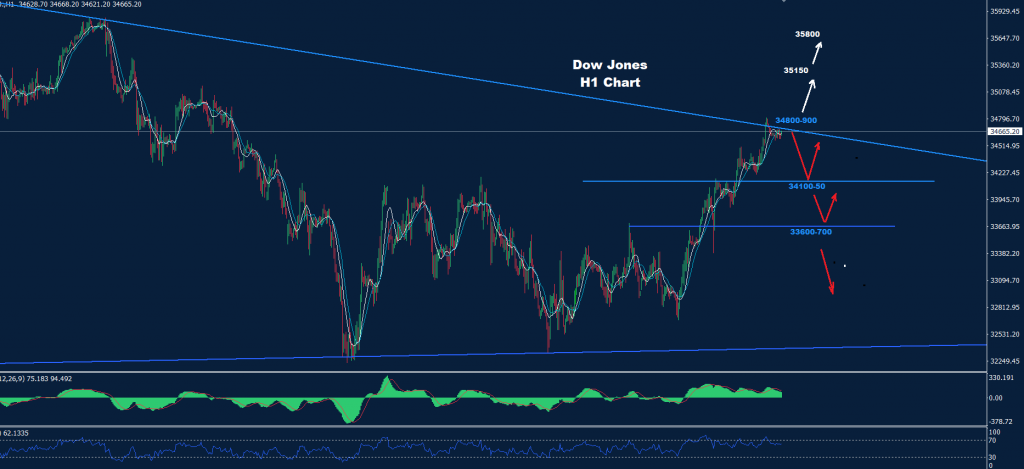1024x469 pixels.
Task: Click 32531.20 on the price axis
Action: point(1006,334)
